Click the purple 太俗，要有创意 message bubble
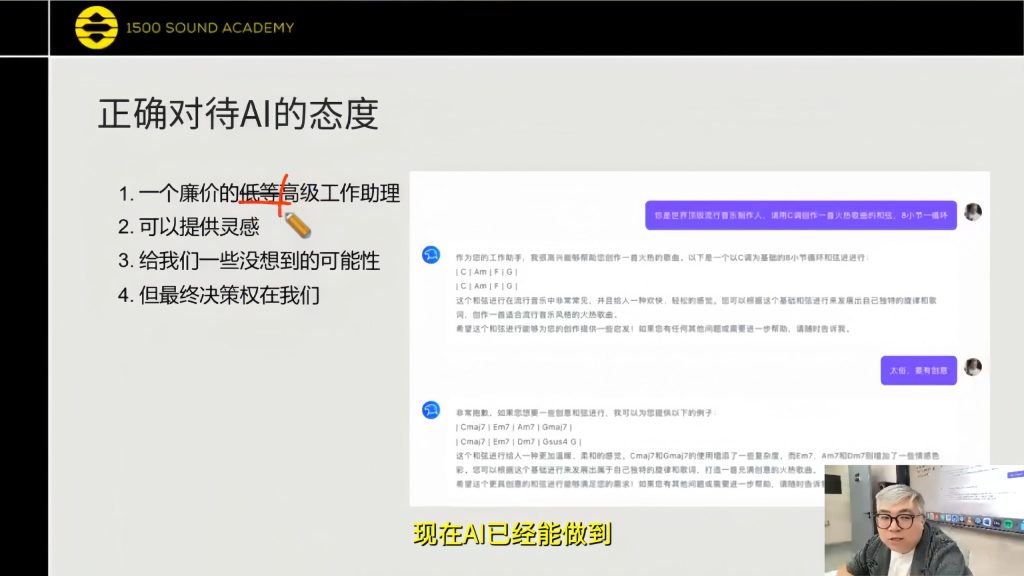1024x576 pixels. coord(919,369)
